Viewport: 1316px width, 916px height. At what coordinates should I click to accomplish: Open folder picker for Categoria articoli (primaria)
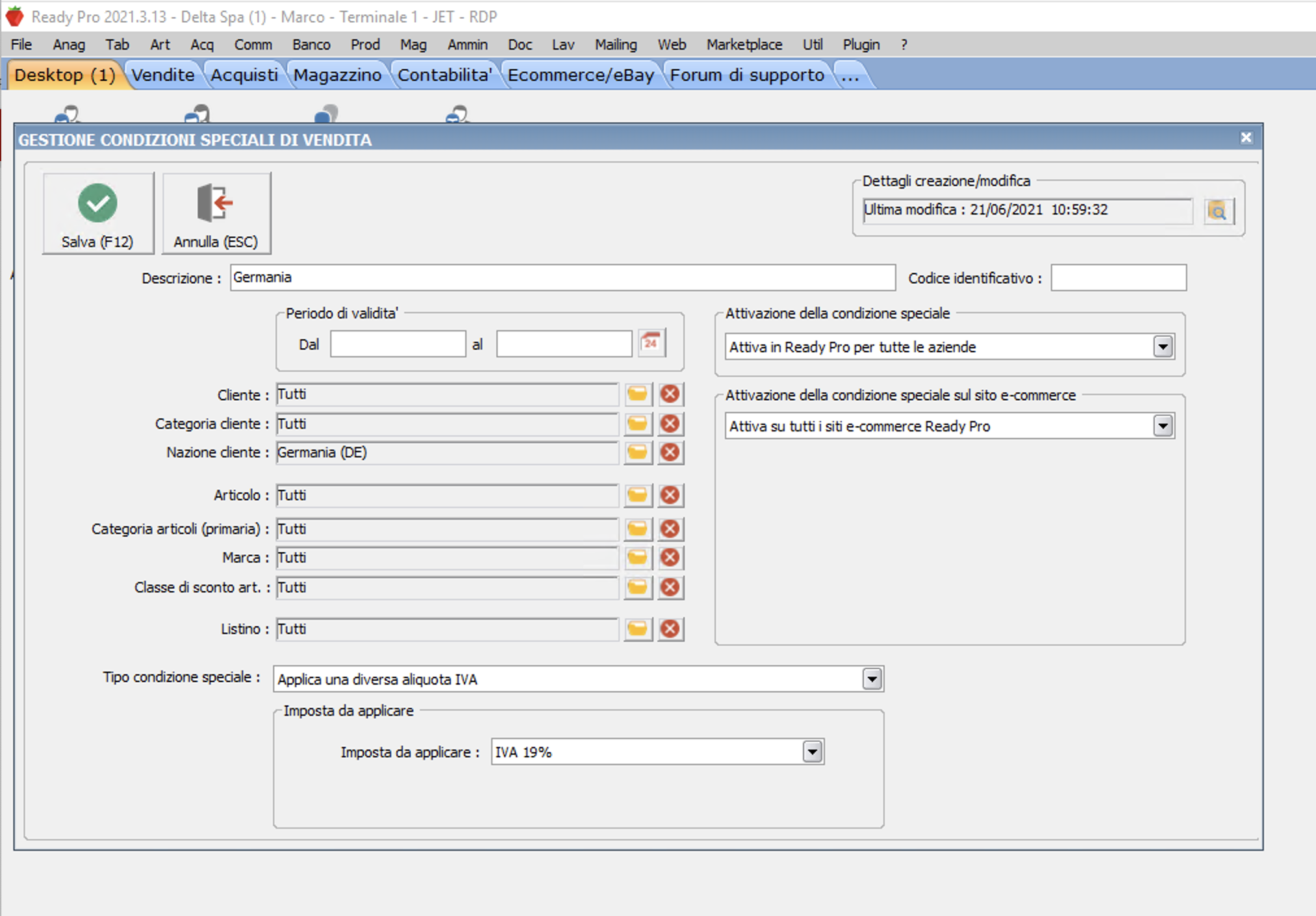pos(638,529)
